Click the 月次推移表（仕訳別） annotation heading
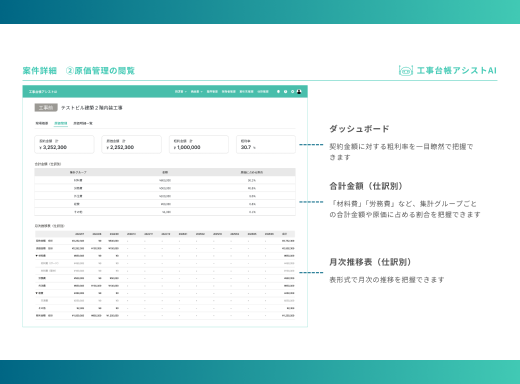 [x=370, y=262]
